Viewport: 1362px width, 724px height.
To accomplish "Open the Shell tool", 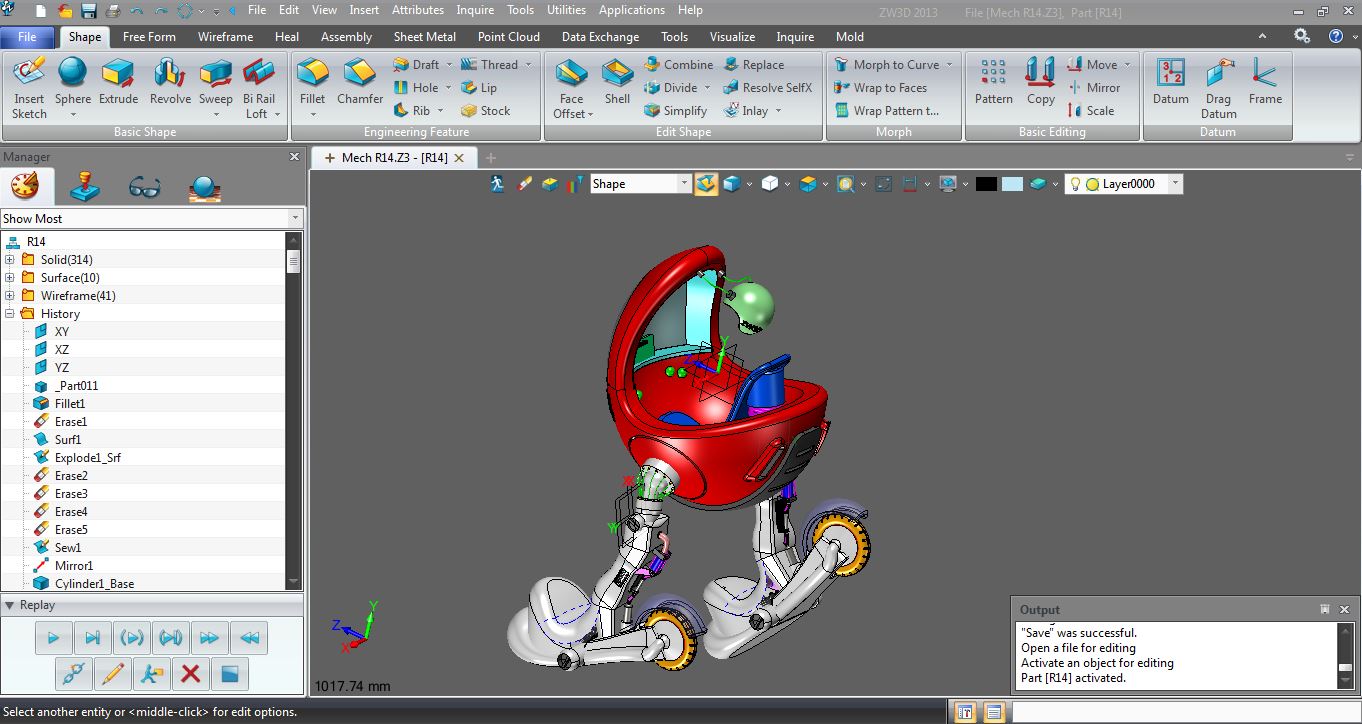I will pyautogui.click(x=617, y=82).
